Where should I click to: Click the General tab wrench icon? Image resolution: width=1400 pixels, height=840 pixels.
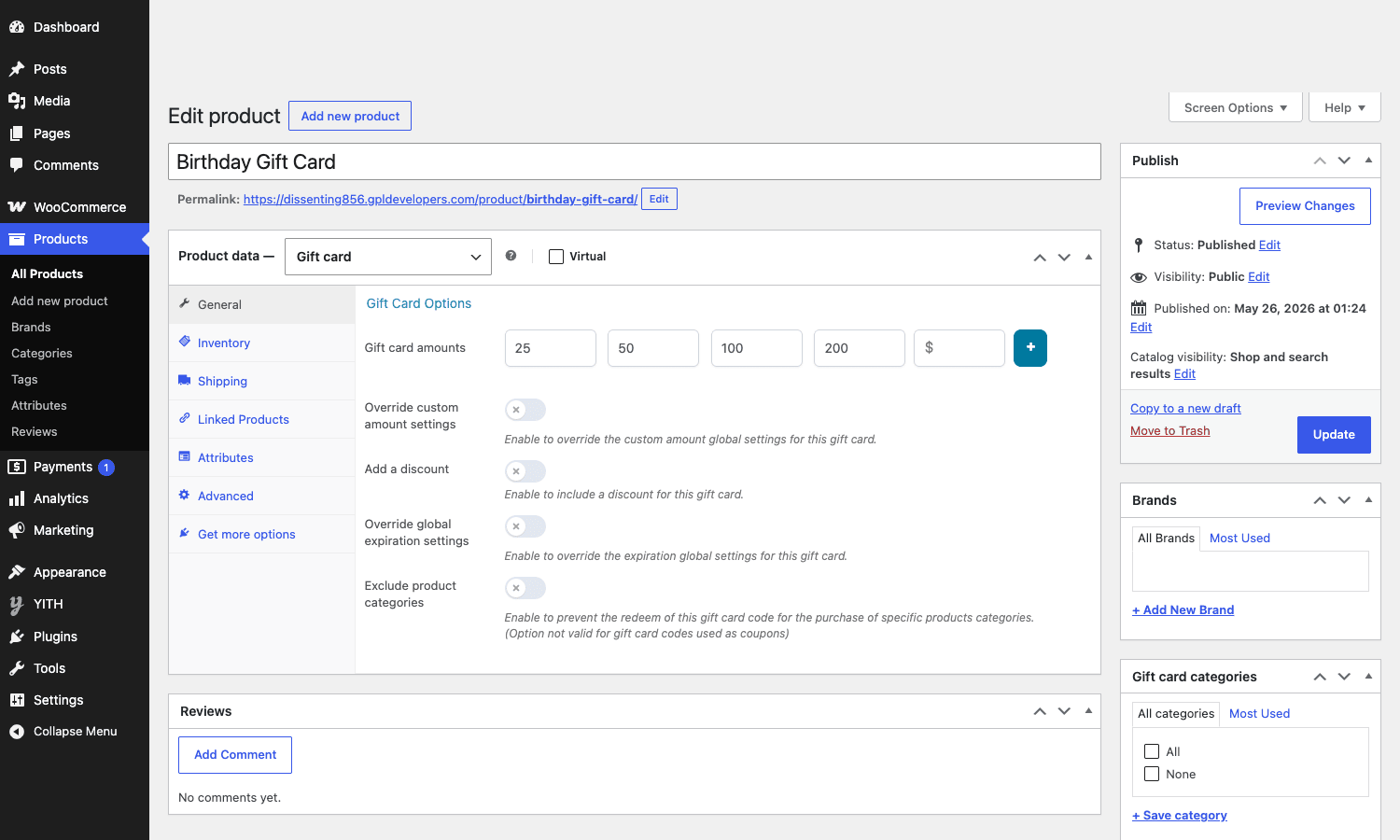click(x=185, y=303)
